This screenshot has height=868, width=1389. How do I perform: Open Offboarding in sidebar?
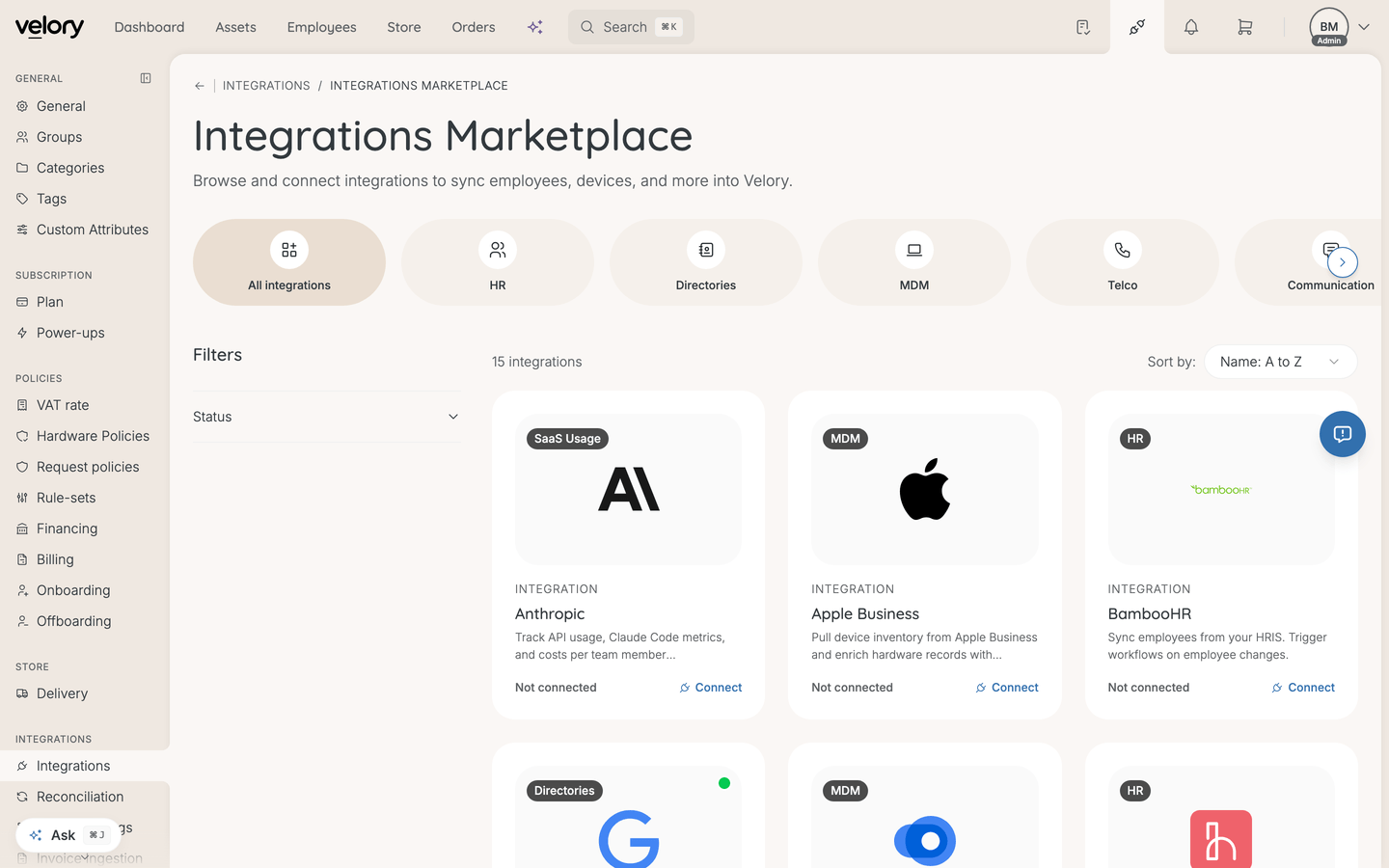point(85,621)
